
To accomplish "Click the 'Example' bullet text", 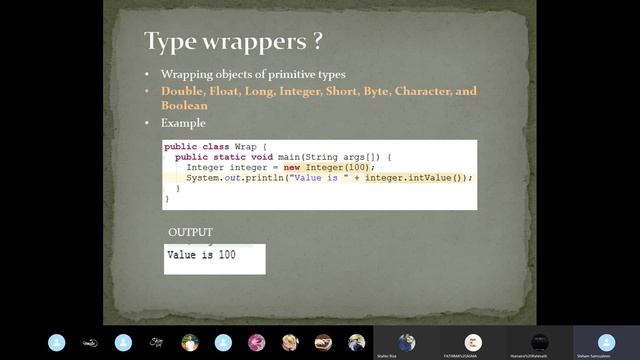I will 183,123.
